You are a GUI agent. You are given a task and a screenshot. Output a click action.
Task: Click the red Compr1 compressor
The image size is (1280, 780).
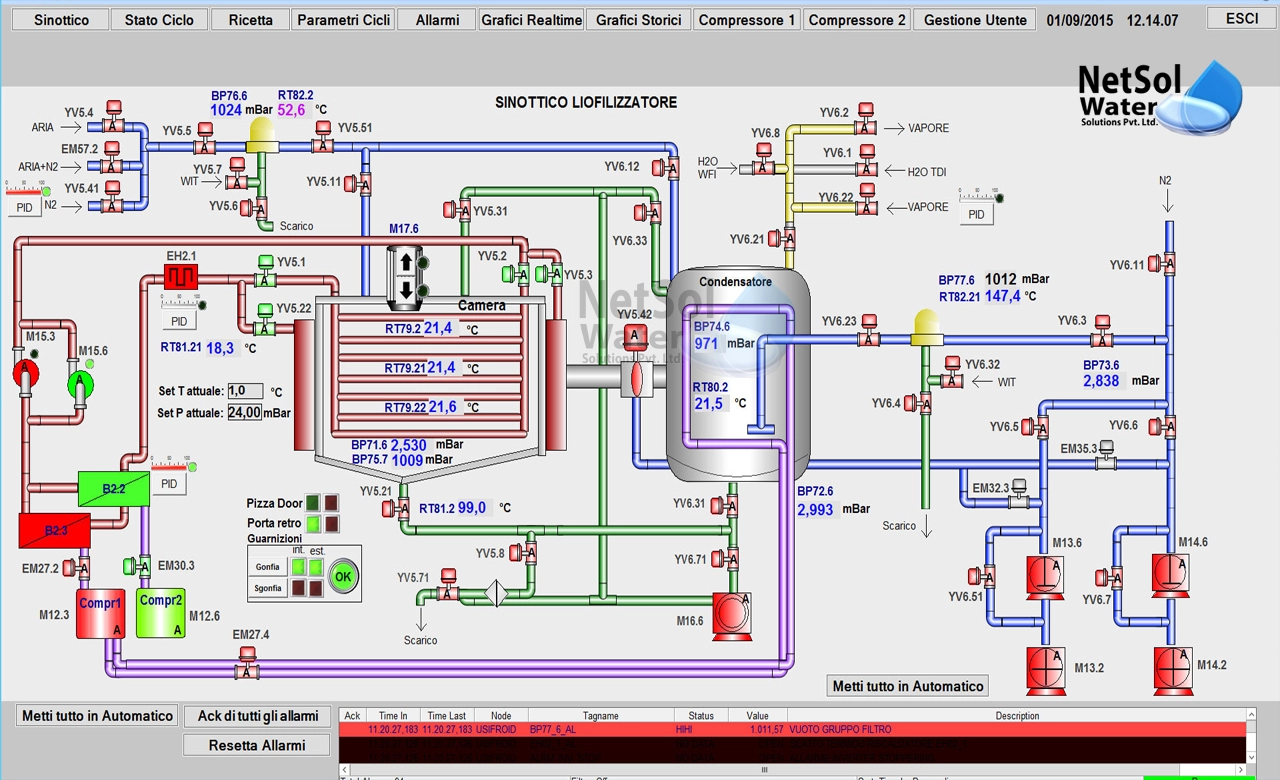coord(101,613)
